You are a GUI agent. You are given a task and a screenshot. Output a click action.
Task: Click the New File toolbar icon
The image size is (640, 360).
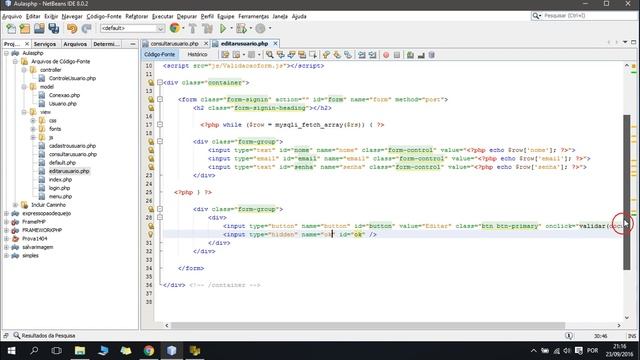tap(11, 29)
